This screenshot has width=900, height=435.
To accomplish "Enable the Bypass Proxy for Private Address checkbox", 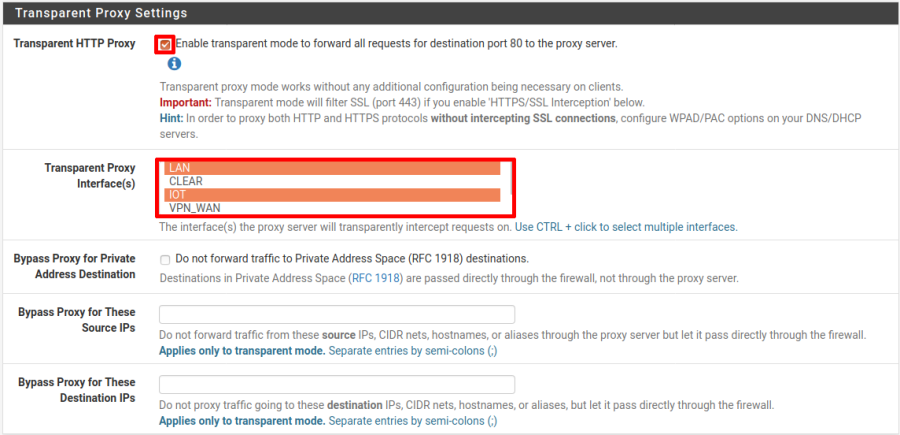I will coord(164,259).
